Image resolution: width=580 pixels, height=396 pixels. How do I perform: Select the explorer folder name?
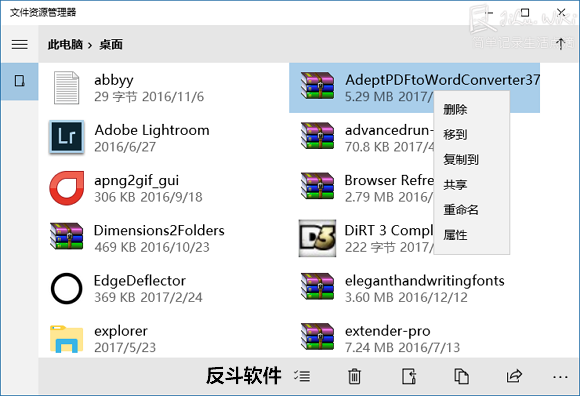(x=121, y=331)
